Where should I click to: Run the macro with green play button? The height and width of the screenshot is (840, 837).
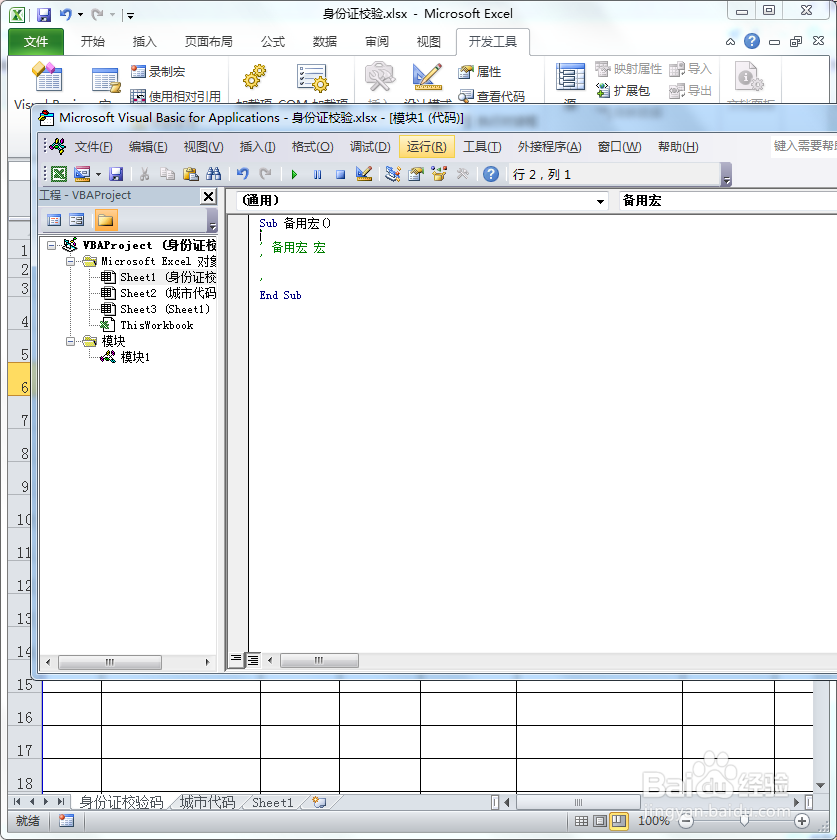tap(294, 174)
